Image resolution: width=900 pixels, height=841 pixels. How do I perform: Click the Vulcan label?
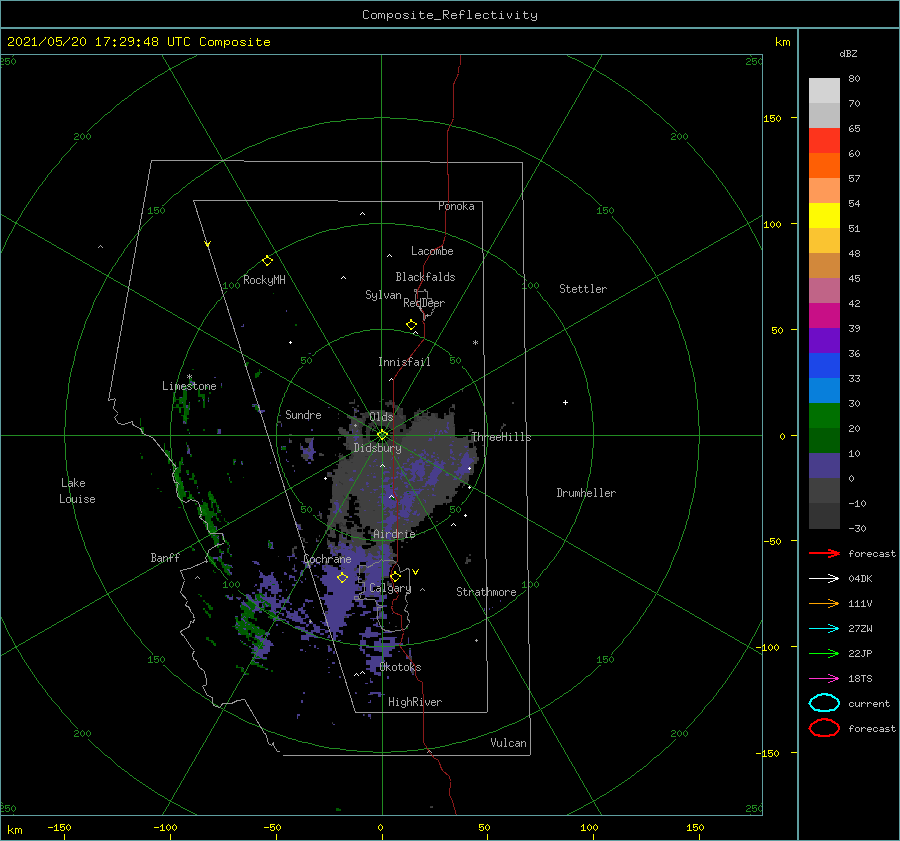(x=508, y=743)
